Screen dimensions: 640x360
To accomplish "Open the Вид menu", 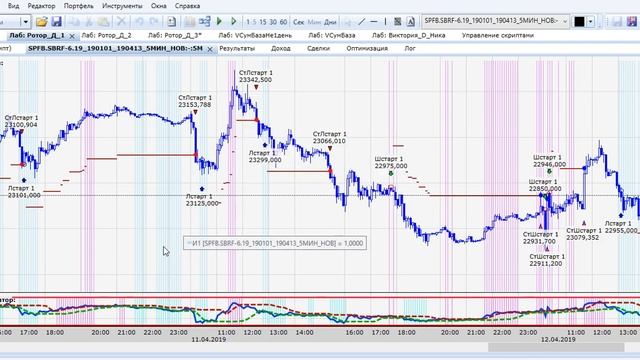I will (13, 6).
